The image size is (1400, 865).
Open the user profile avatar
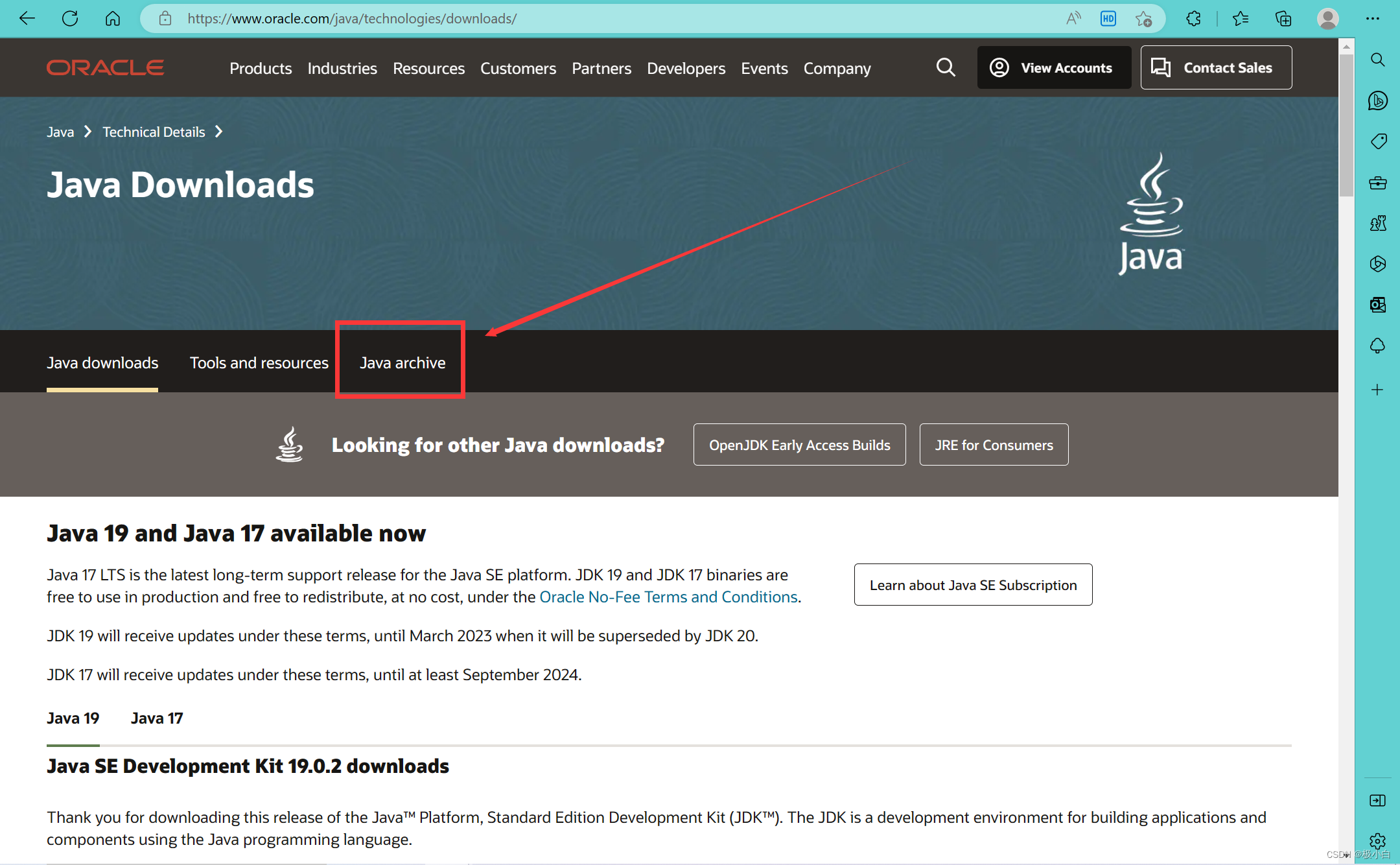point(1327,18)
